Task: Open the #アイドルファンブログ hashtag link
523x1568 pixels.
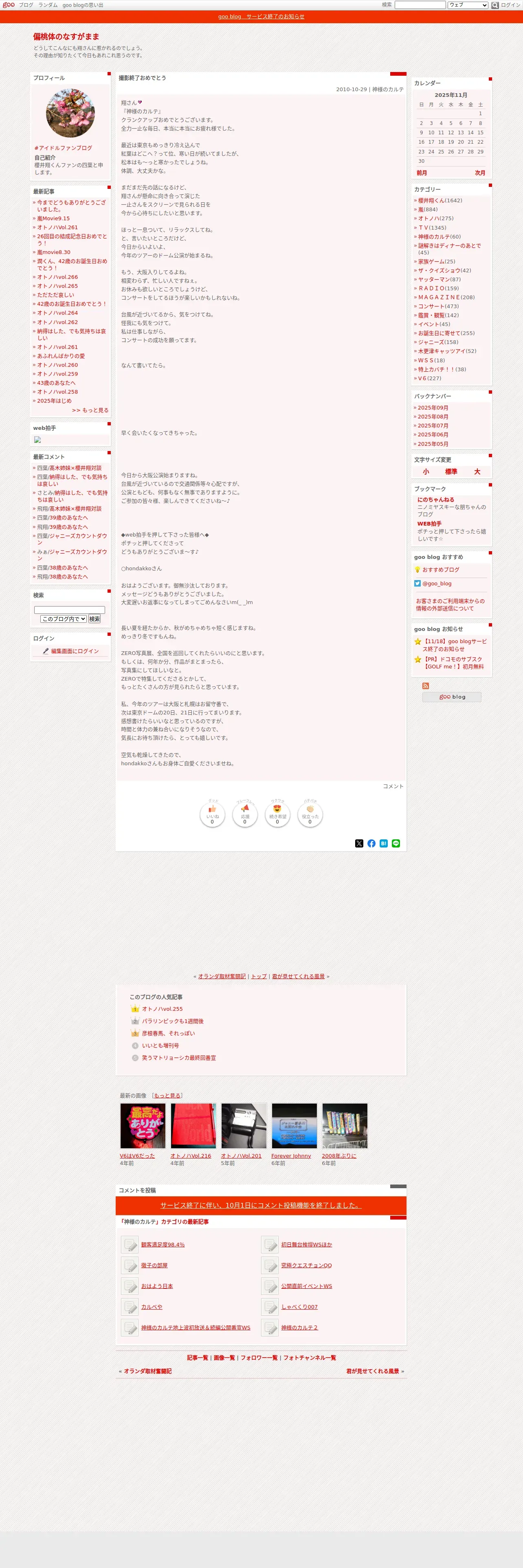Action: pos(63,148)
